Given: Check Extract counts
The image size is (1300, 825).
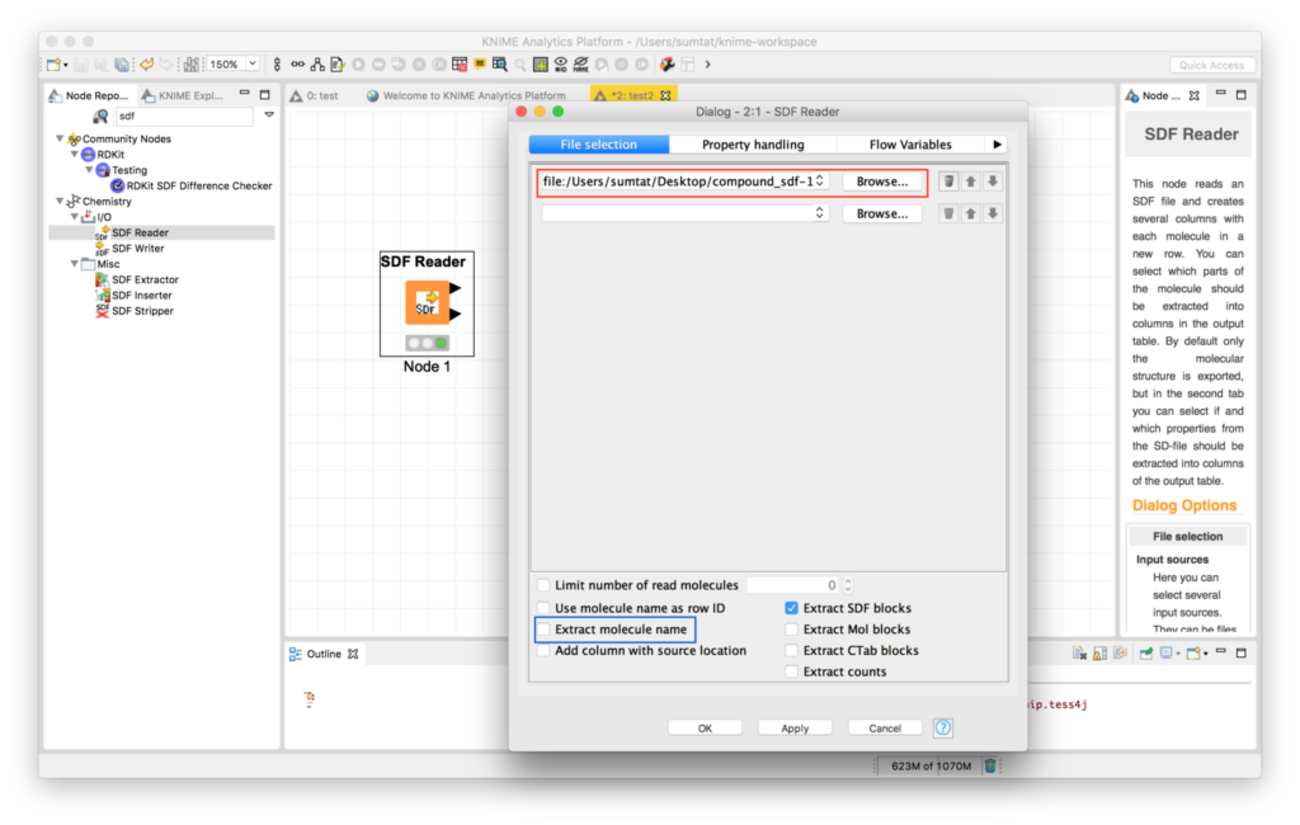Looking at the screenshot, I should pyautogui.click(x=791, y=672).
